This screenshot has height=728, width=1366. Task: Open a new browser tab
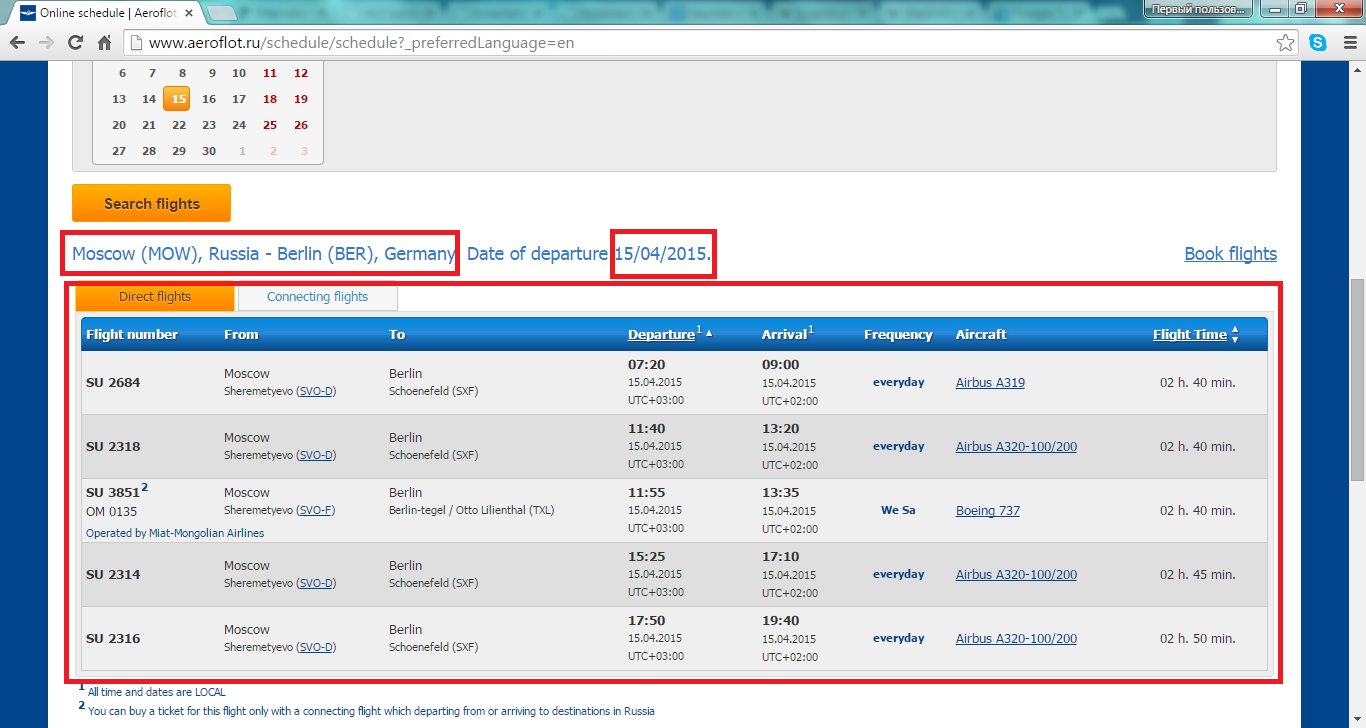222,12
